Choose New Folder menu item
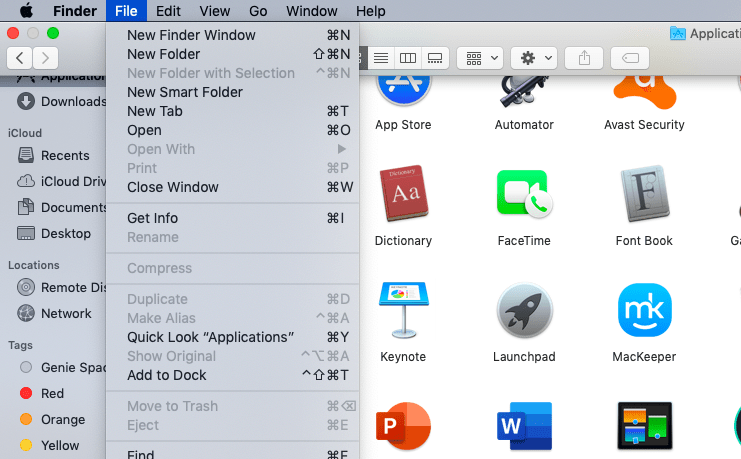The width and height of the screenshot is (741, 459). point(233,54)
